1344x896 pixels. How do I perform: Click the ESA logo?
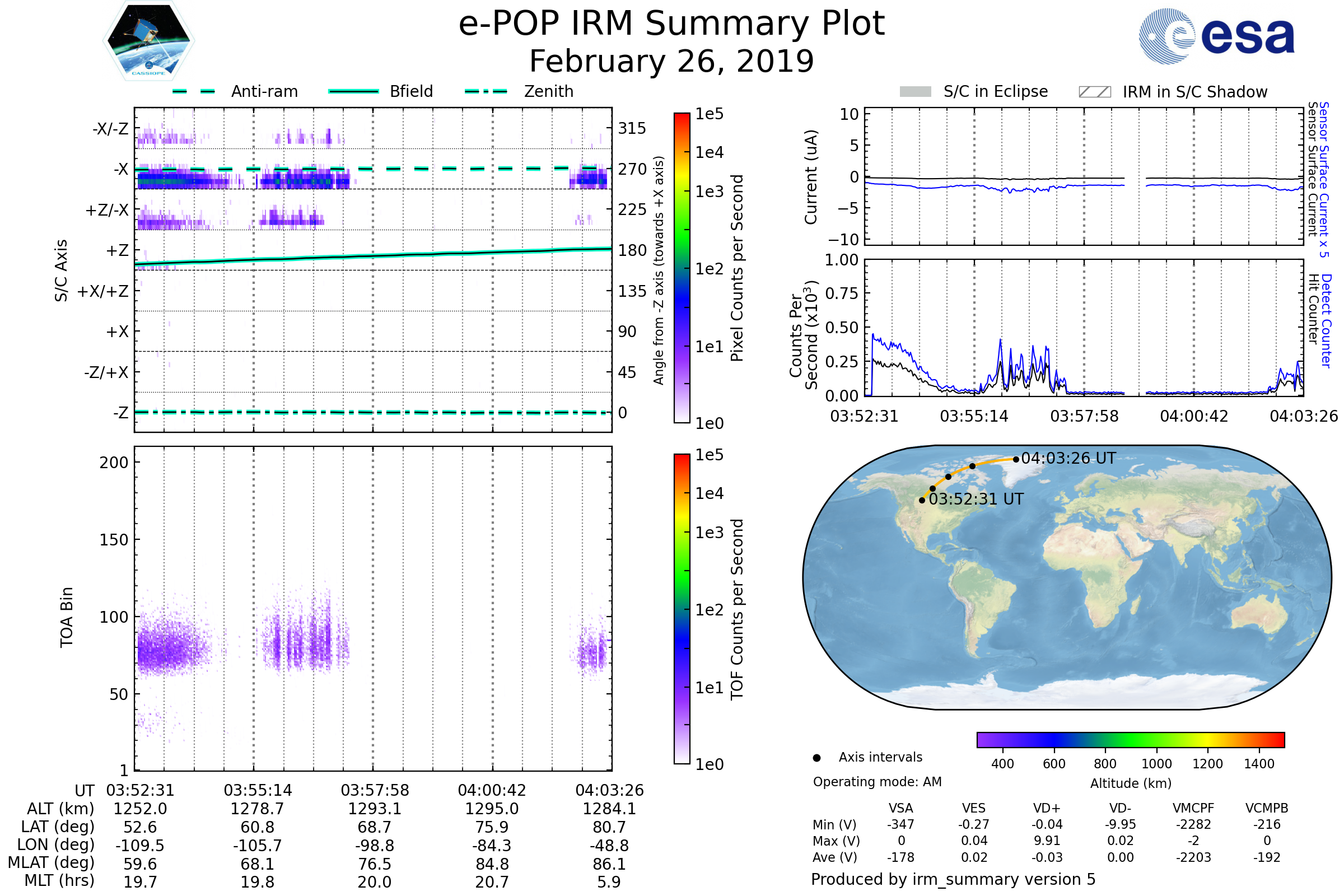[1217, 35]
